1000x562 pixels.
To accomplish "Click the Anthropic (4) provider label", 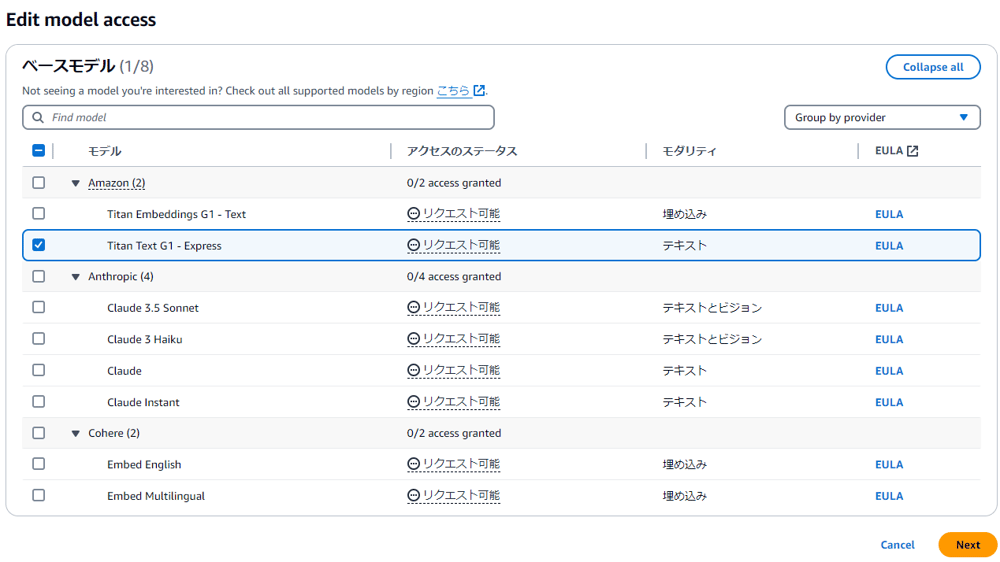I will point(121,277).
